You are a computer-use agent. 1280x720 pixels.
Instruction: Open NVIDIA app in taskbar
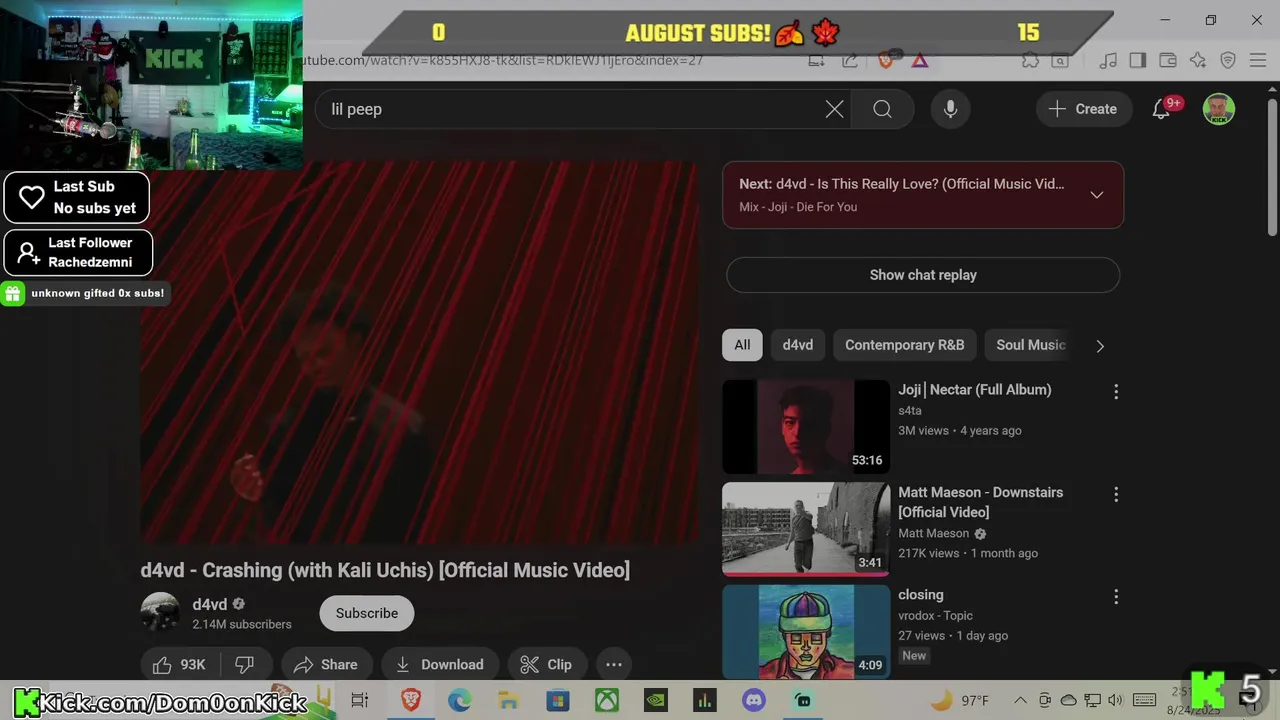656,700
